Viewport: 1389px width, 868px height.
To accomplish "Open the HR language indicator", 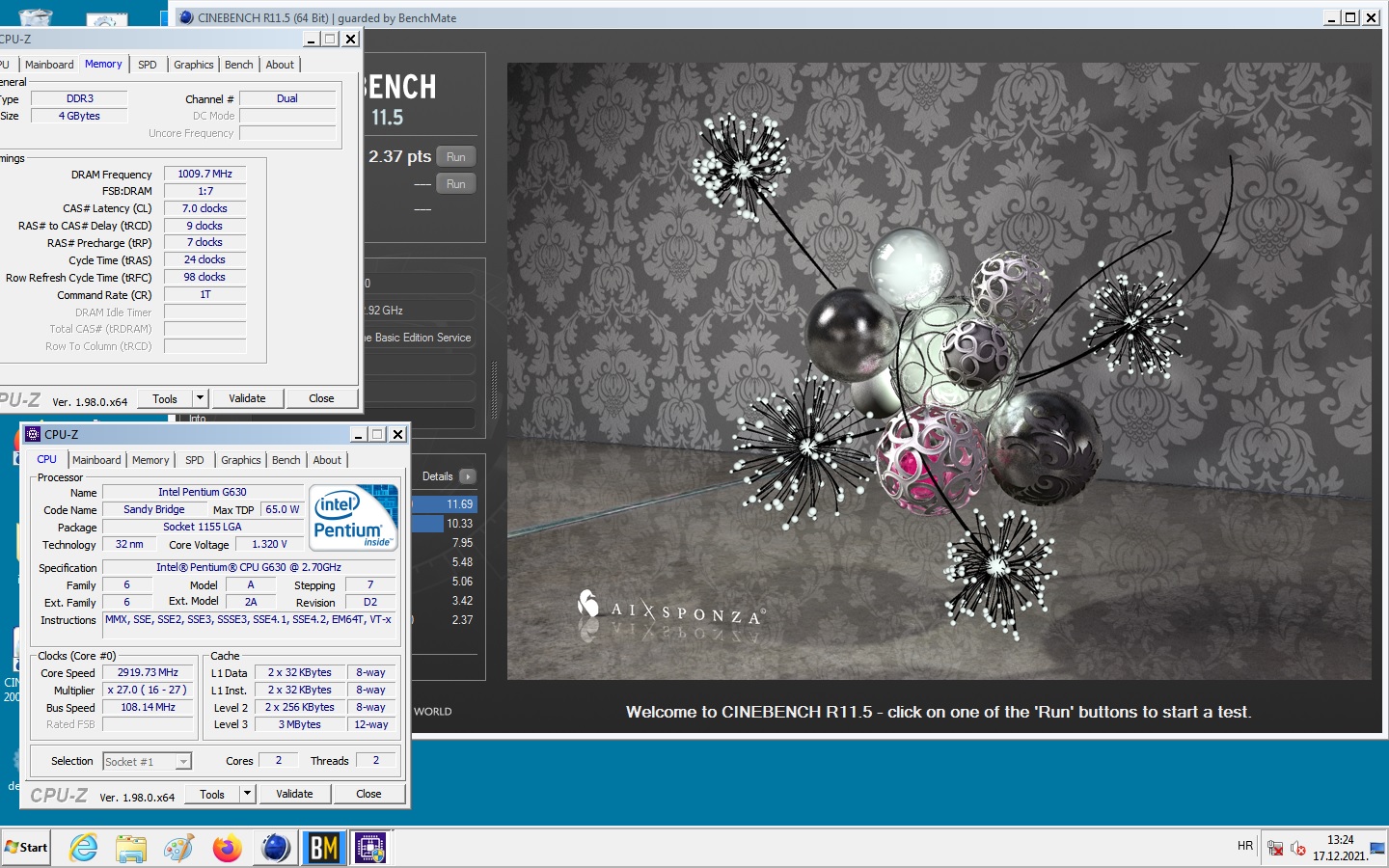I will point(1245,846).
